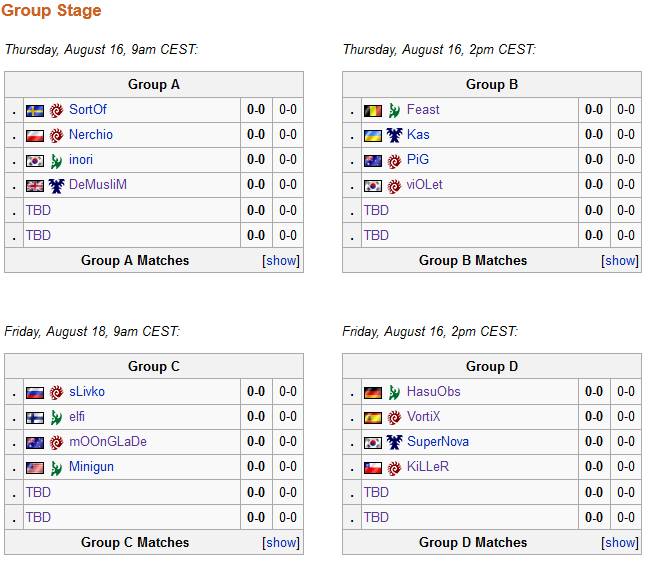Click the Belgian flag next to Feast
The width and height of the screenshot is (658, 566).
[x=372, y=110]
